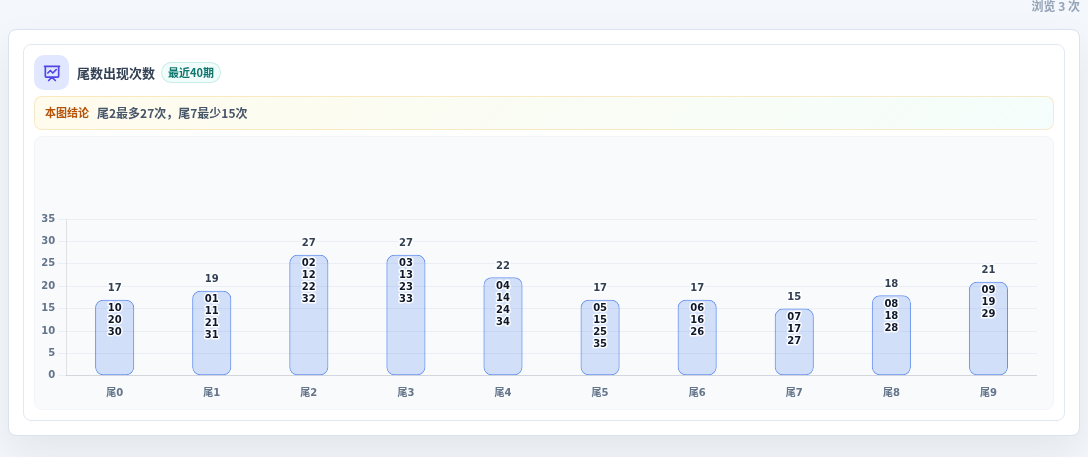The height and width of the screenshot is (457, 1088).
Task: Click the value label 18 above 尾8
Action: [892, 283]
